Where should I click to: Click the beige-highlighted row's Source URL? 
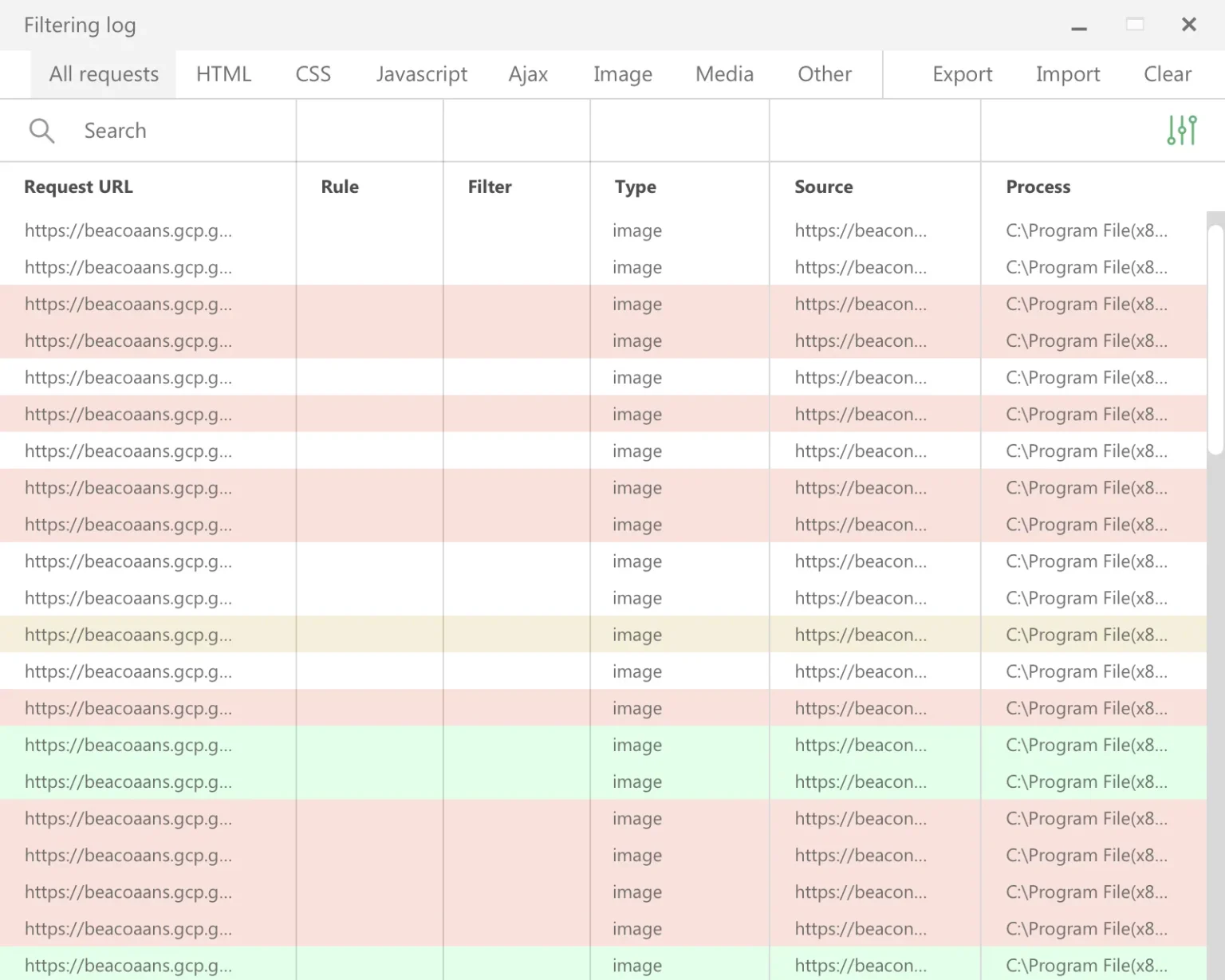861,635
